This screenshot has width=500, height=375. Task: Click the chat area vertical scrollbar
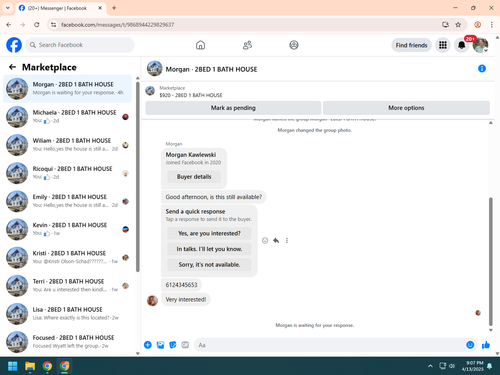pos(490,262)
